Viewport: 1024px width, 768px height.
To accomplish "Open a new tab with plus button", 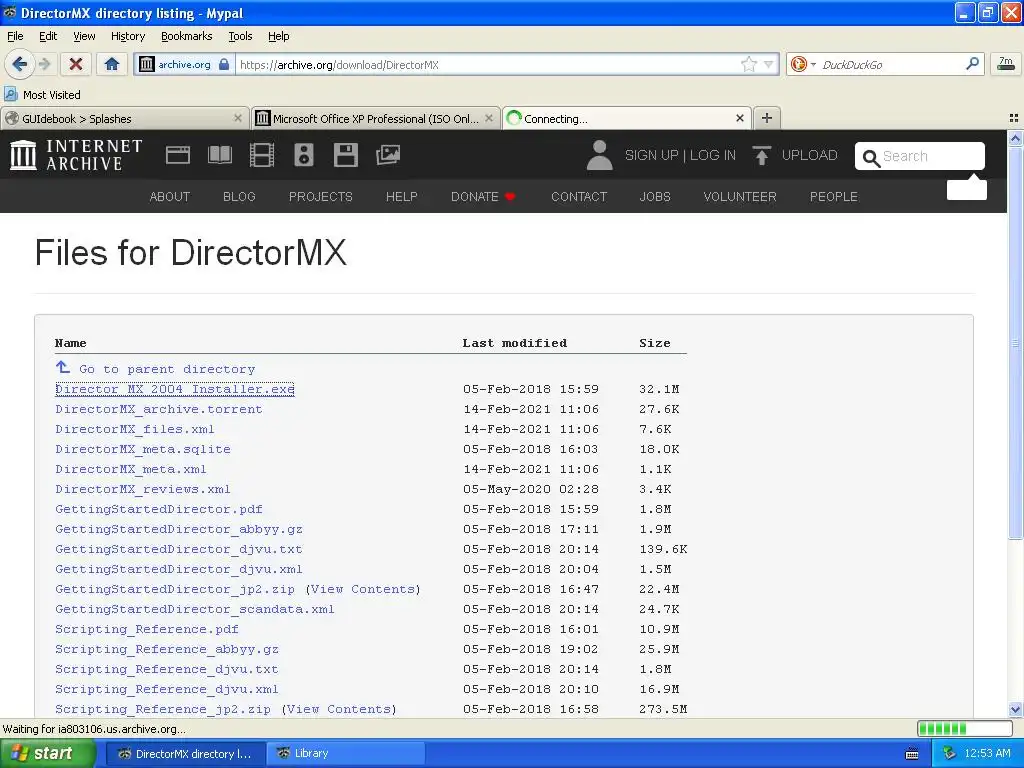I will coord(767,118).
